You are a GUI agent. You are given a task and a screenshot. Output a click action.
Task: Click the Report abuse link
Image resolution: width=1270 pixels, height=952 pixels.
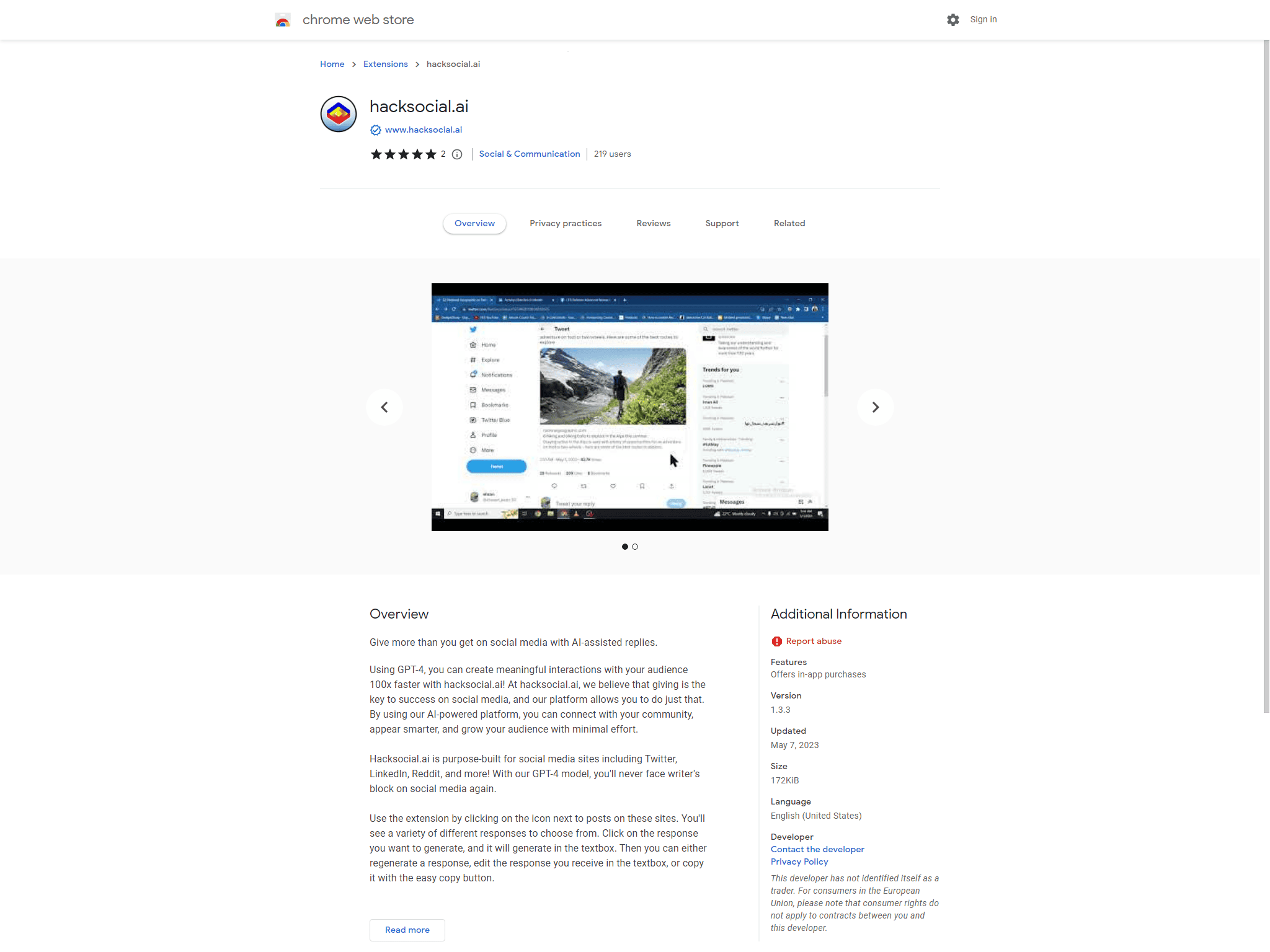814,641
